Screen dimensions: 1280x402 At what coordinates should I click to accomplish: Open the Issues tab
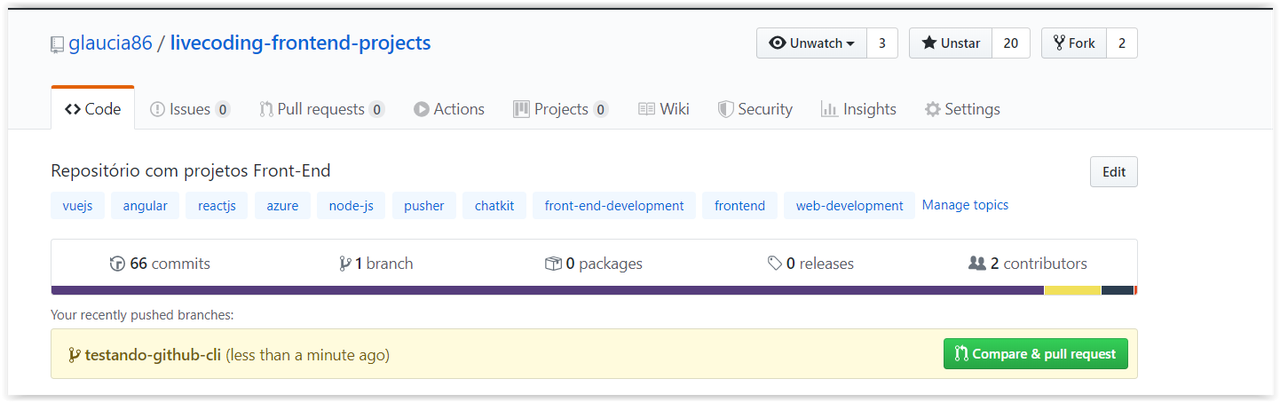point(190,109)
